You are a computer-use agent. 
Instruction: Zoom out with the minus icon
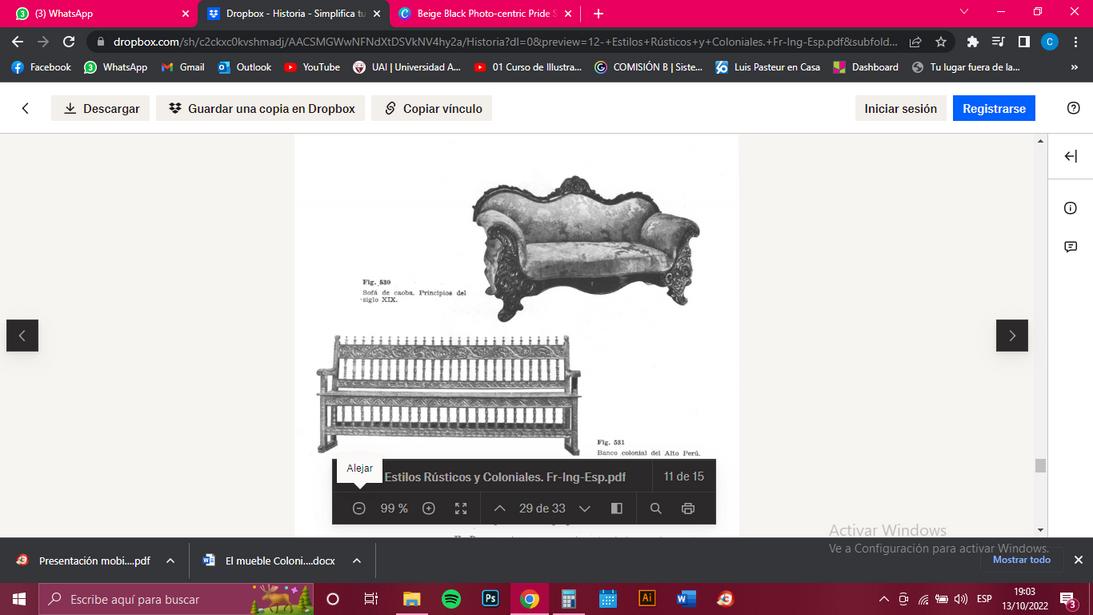[x=359, y=508]
